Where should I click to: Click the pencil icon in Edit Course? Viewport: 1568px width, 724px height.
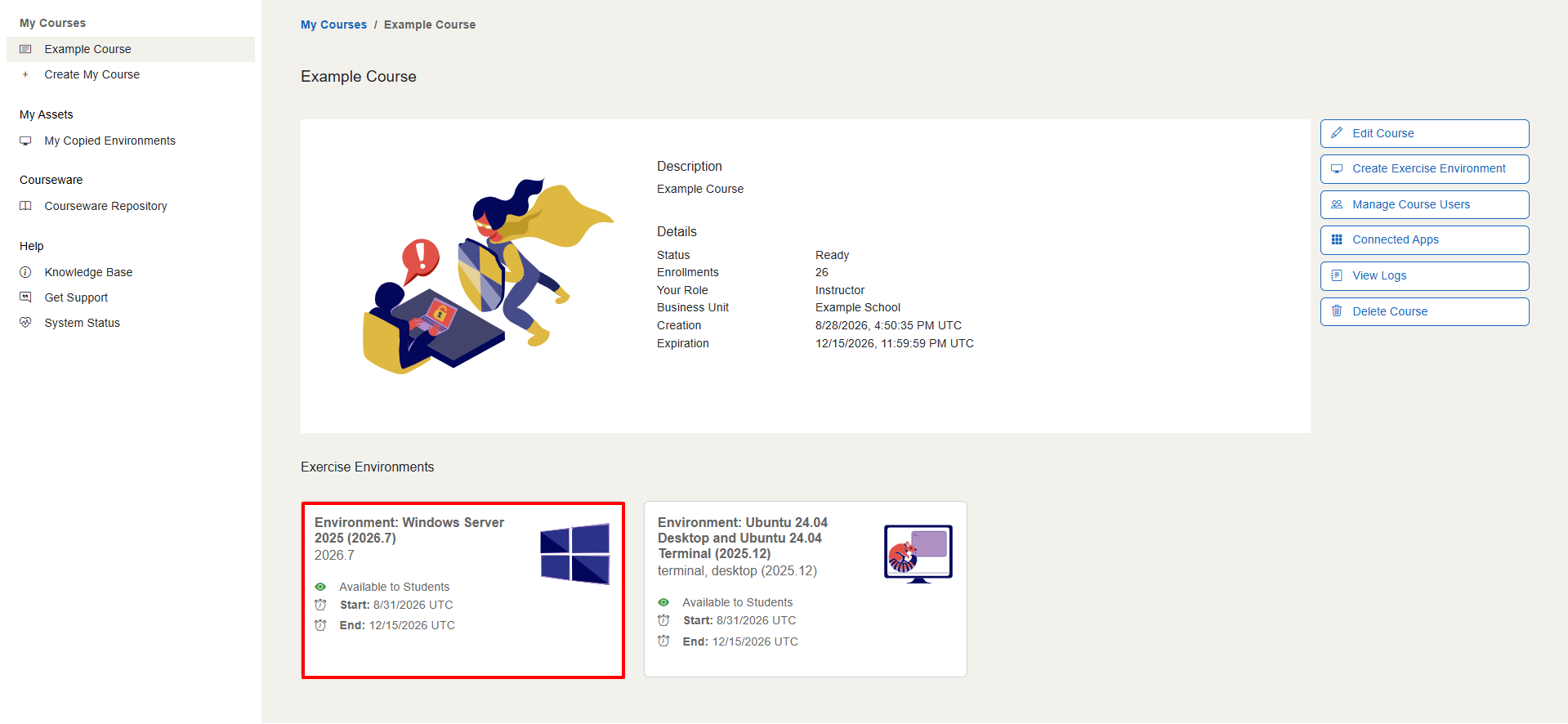coord(1337,133)
